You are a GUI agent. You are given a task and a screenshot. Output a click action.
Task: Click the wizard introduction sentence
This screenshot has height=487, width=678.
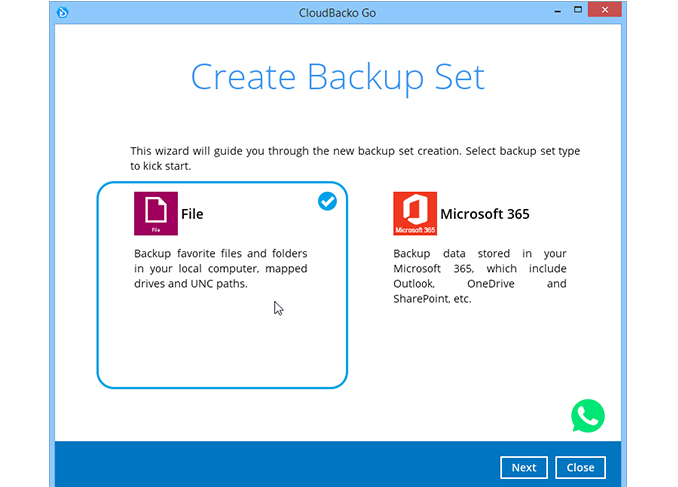coord(355,158)
